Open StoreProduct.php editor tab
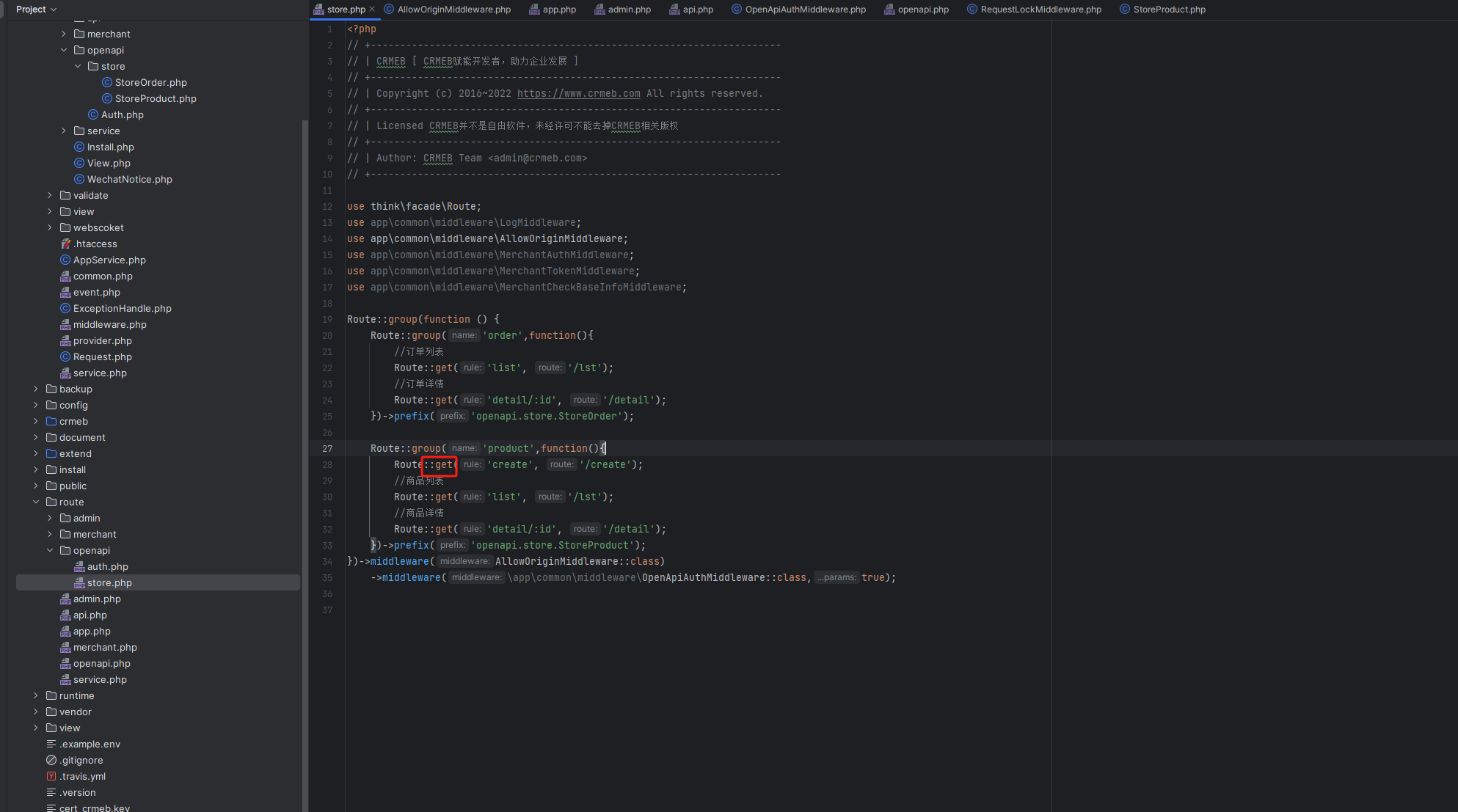The height and width of the screenshot is (812, 1458). point(1163,10)
